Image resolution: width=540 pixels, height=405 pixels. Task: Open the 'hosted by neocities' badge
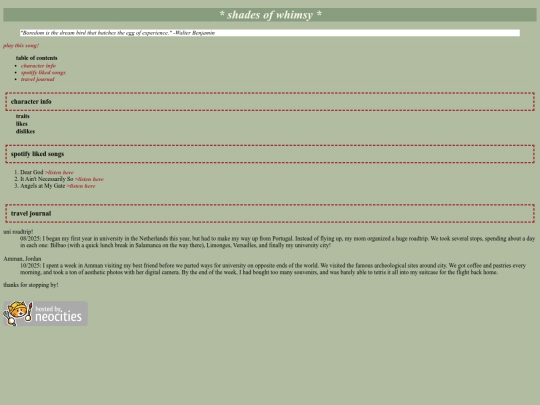click(45, 313)
